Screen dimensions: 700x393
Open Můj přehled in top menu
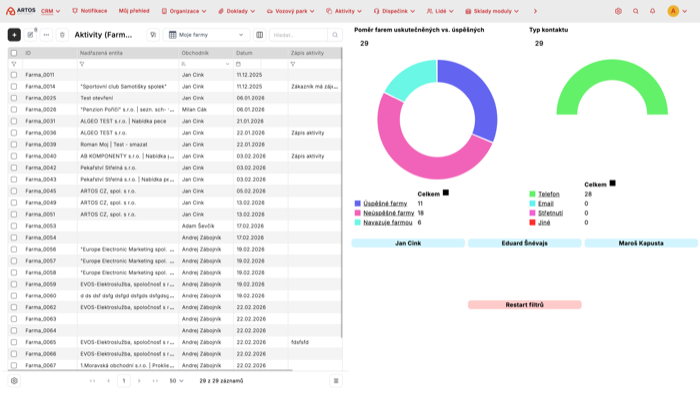pos(134,11)
